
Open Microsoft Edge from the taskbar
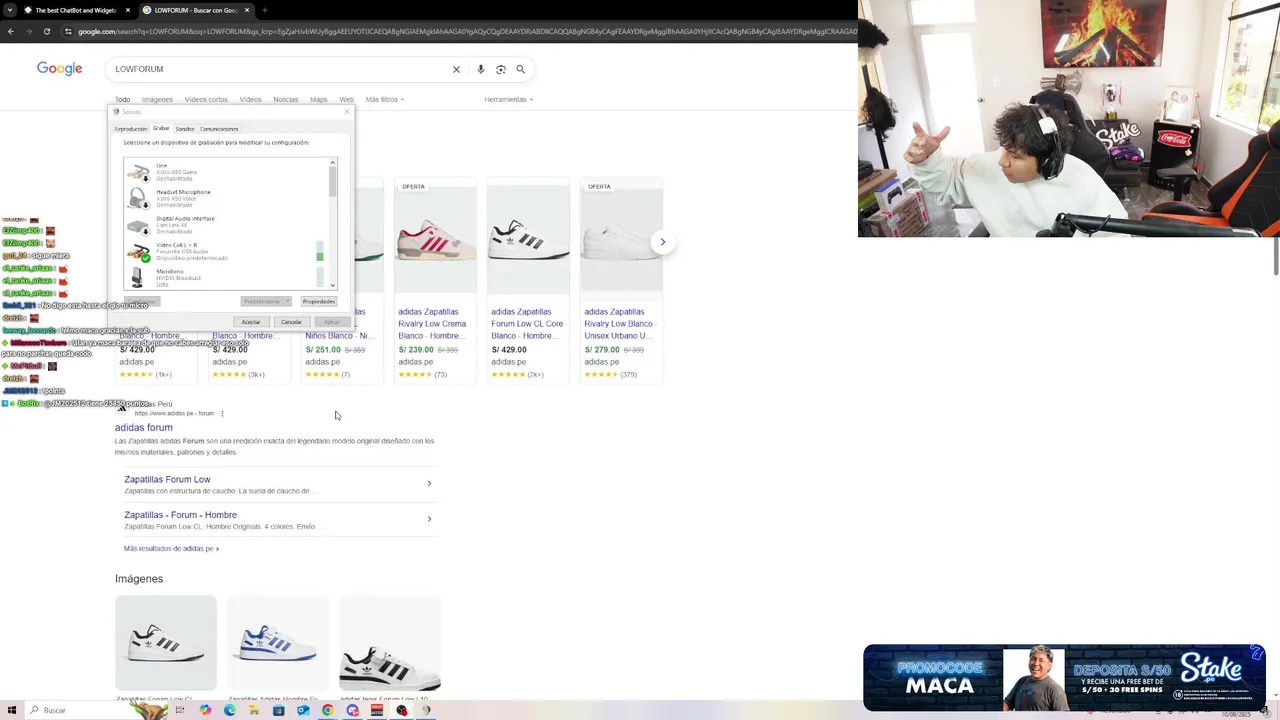pyautogui.click(x=230, y=710)
